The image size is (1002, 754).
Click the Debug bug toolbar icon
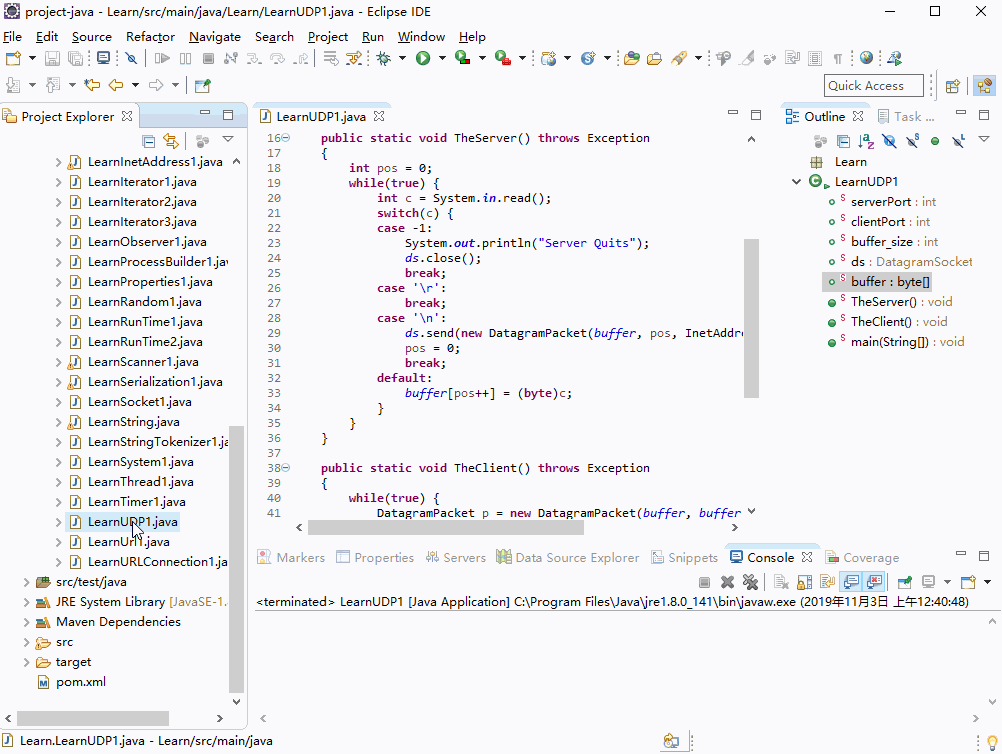click(383, 59)
